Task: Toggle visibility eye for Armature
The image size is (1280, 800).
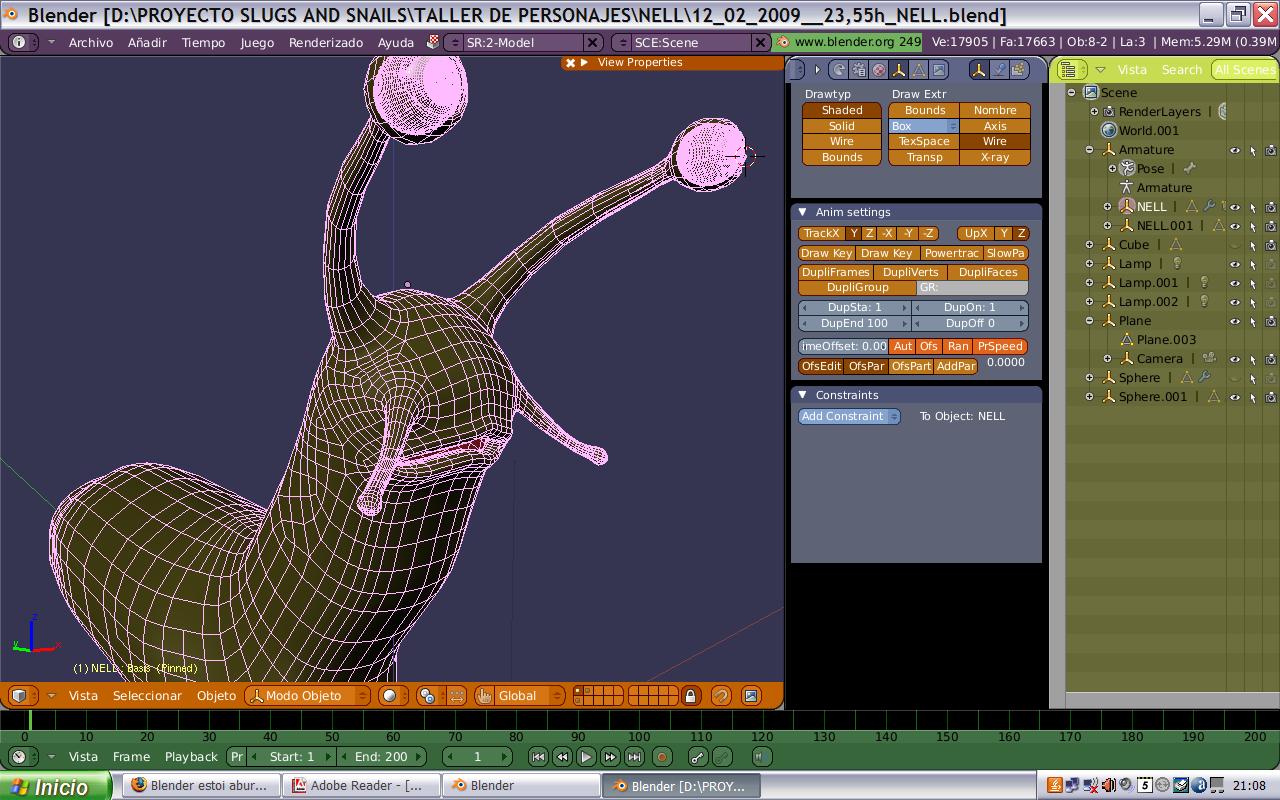Action: [1235, 150]
